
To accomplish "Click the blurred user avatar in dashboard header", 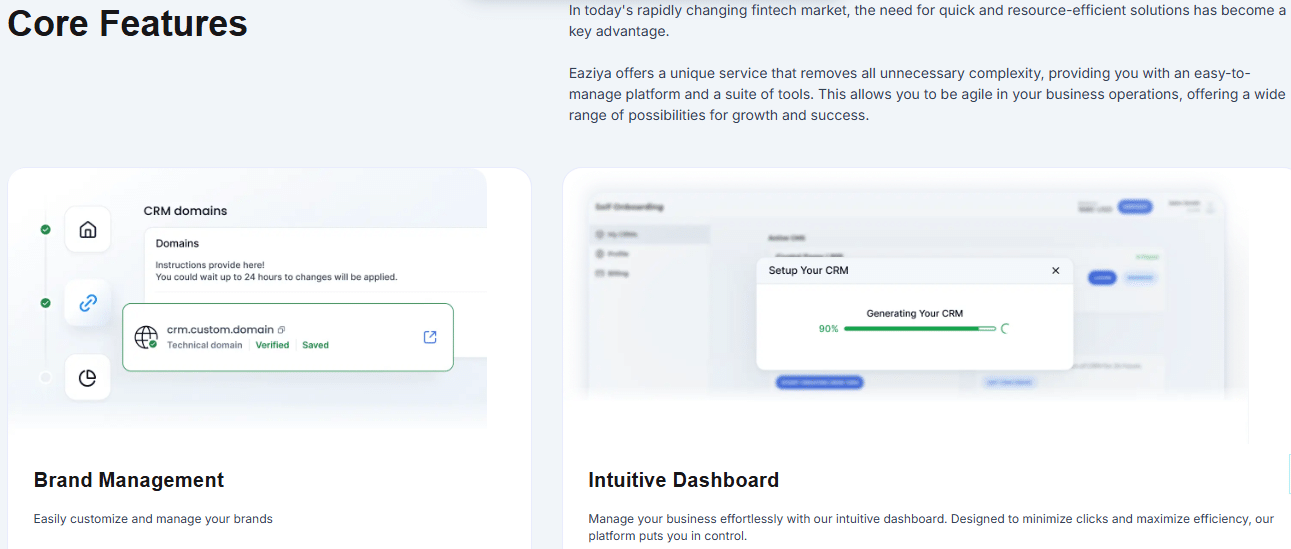I will [1211, 207].
